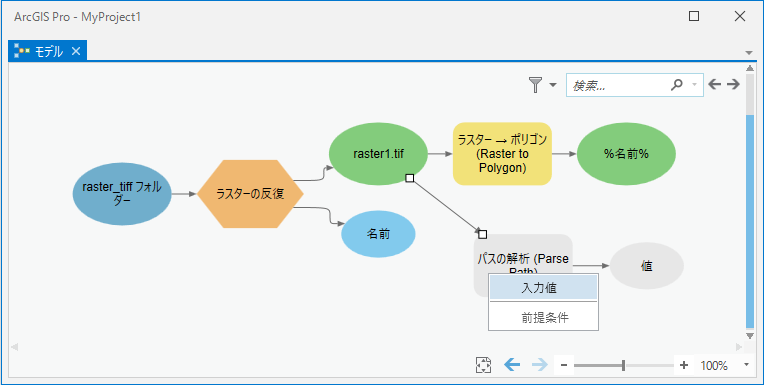
Task: Select the raster1.tif output ellipse
Action: (379, 154)
